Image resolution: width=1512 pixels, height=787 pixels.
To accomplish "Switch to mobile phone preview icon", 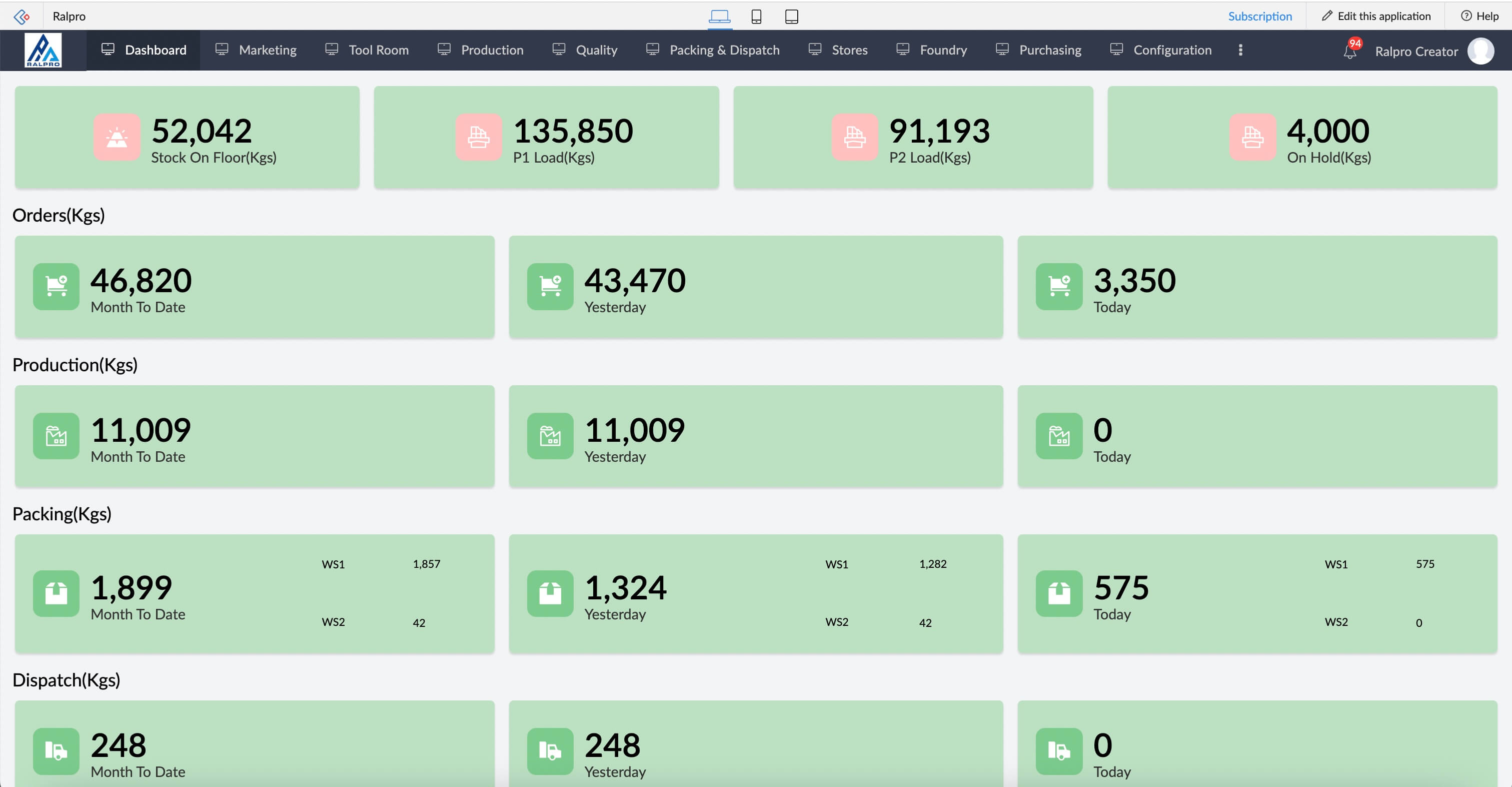I will 756,17.
